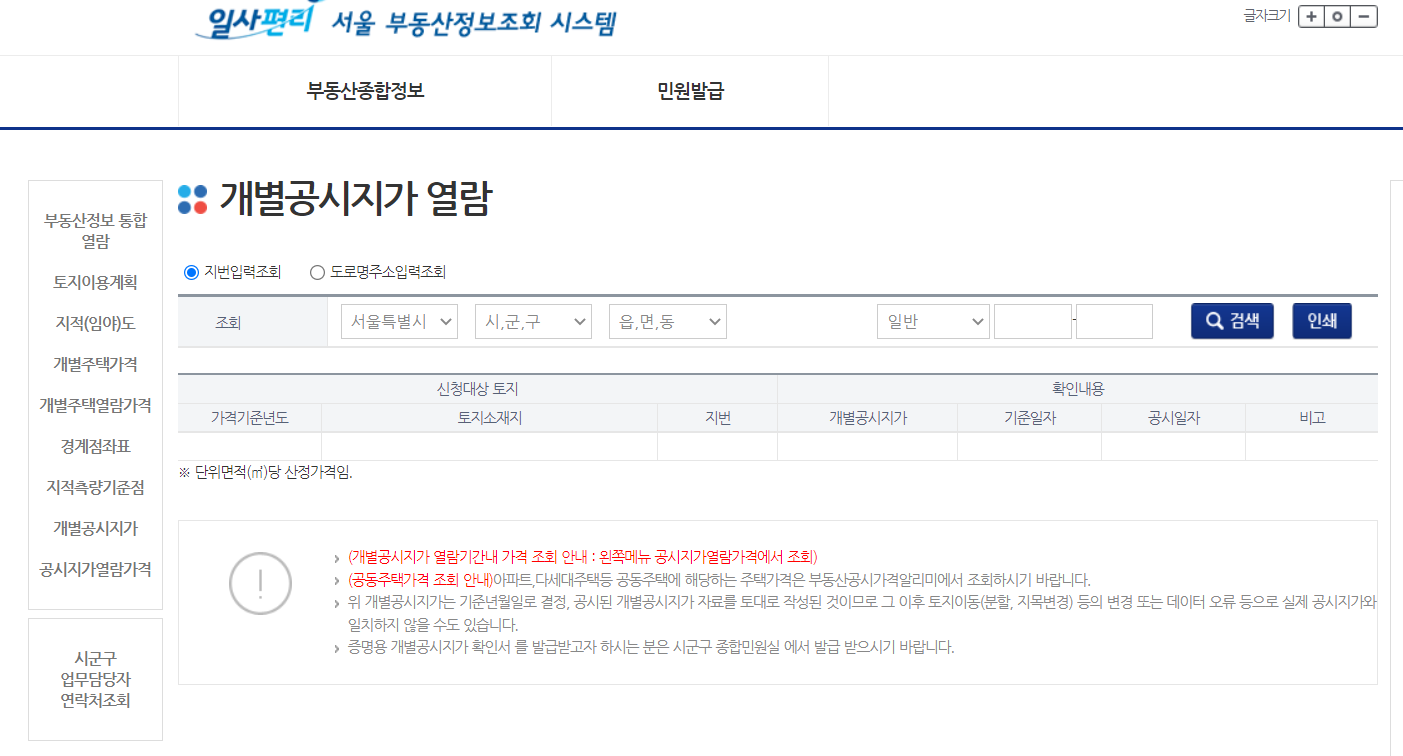This screenshot has height=756, width=1403.
Task: Open the 서울특별시 dropdown
Action: click(399, 321)
